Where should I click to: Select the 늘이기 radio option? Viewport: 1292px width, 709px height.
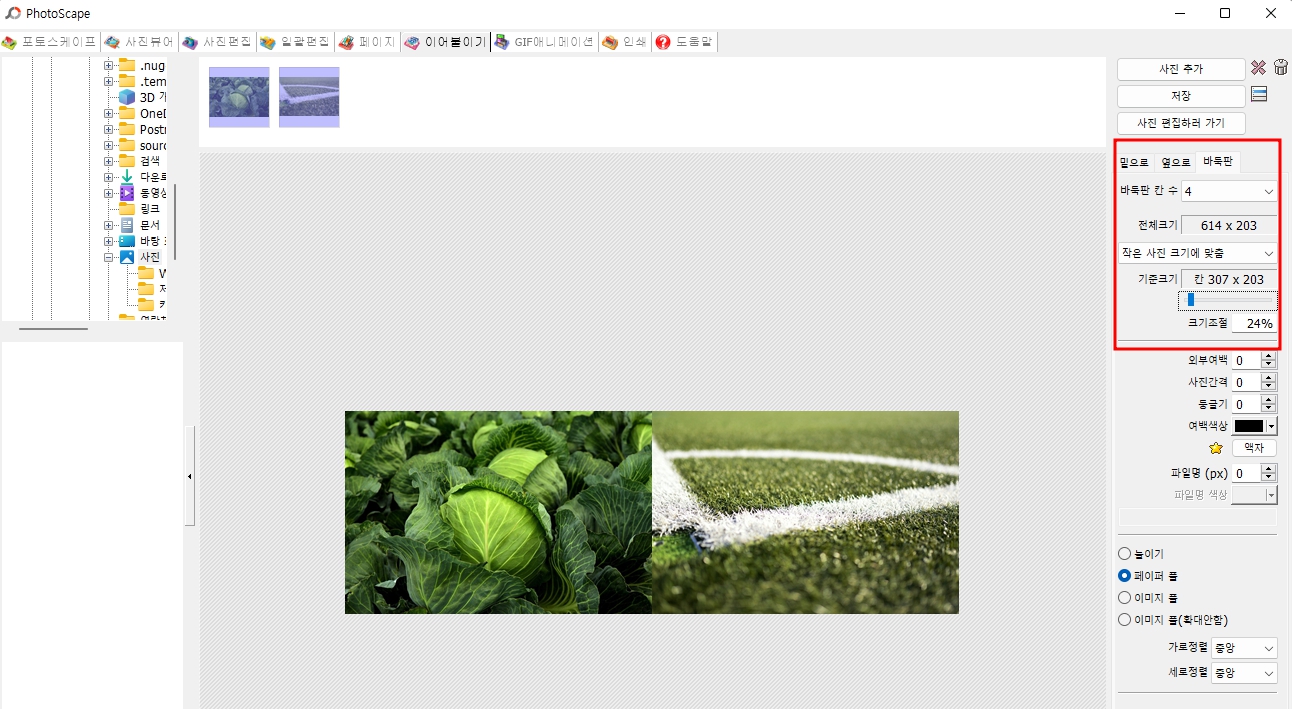(1141, 553)
